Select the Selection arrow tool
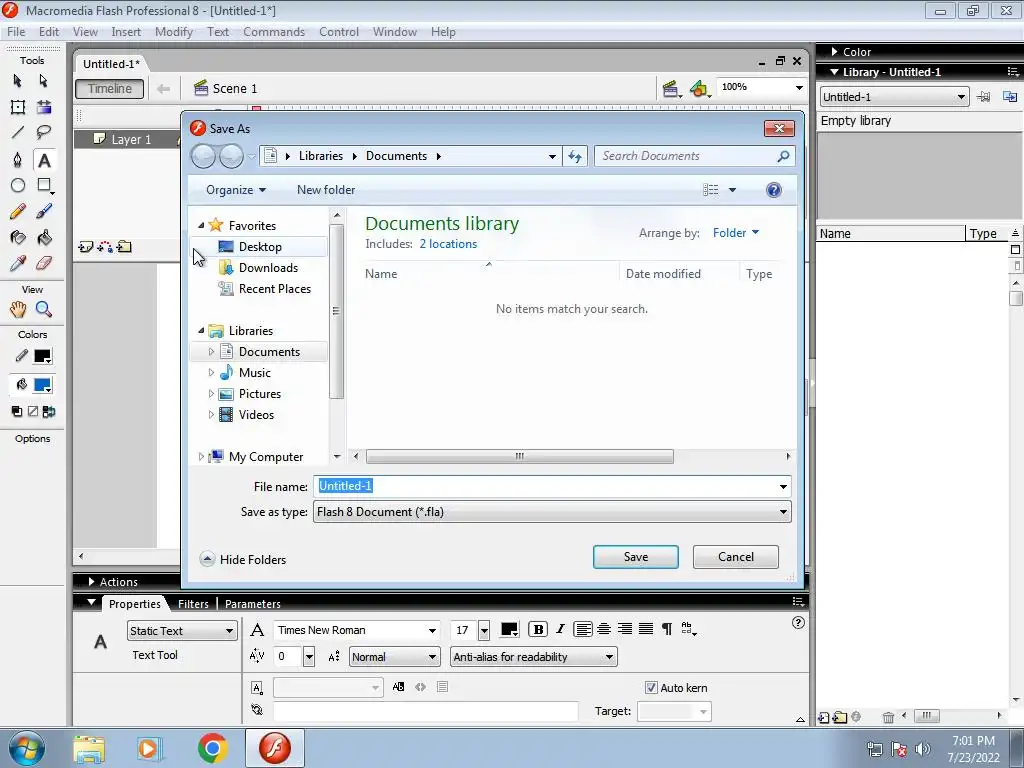Screen dimensions: 1024x768 pyautogui.click(x=18, y=81)
